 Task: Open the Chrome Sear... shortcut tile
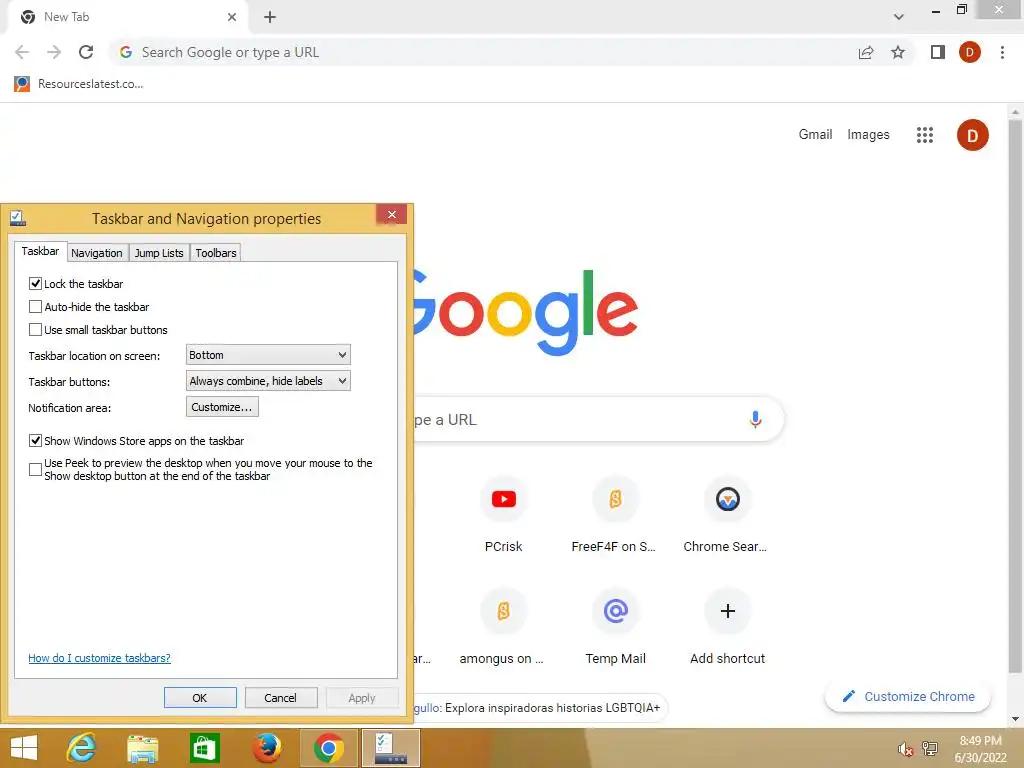pos(727,515)
